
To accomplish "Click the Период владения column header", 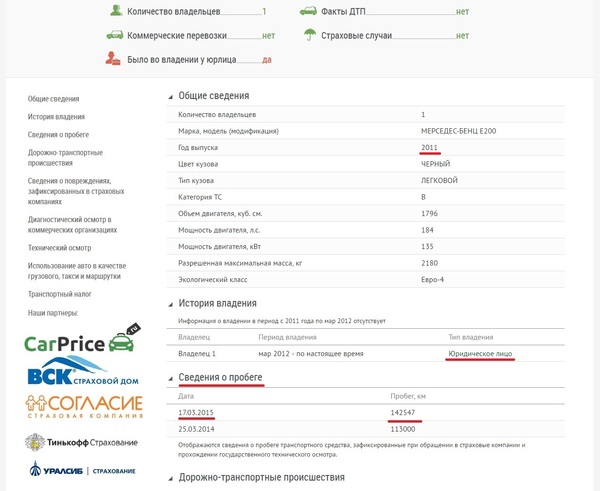I will [287, 337].
